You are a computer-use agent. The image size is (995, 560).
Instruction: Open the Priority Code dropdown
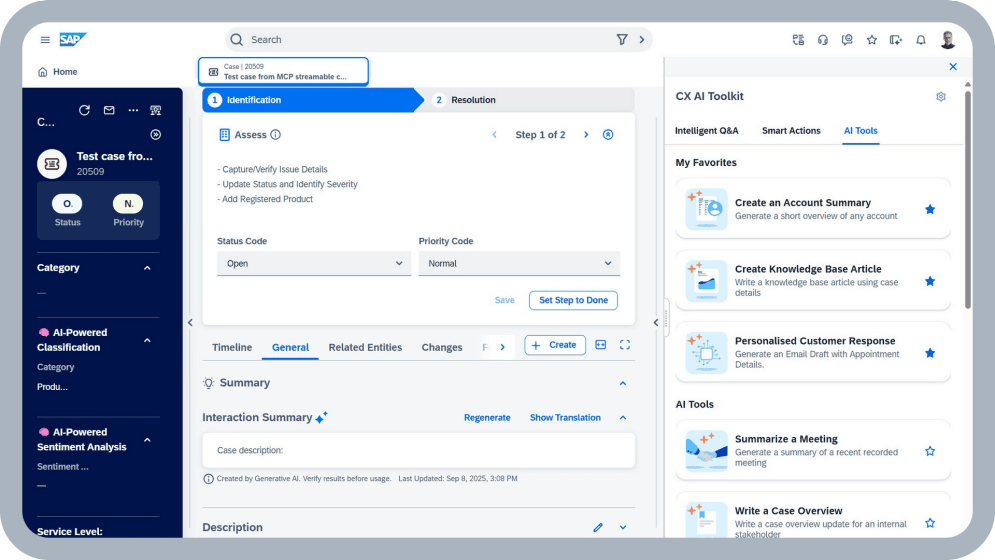(519, 263)
